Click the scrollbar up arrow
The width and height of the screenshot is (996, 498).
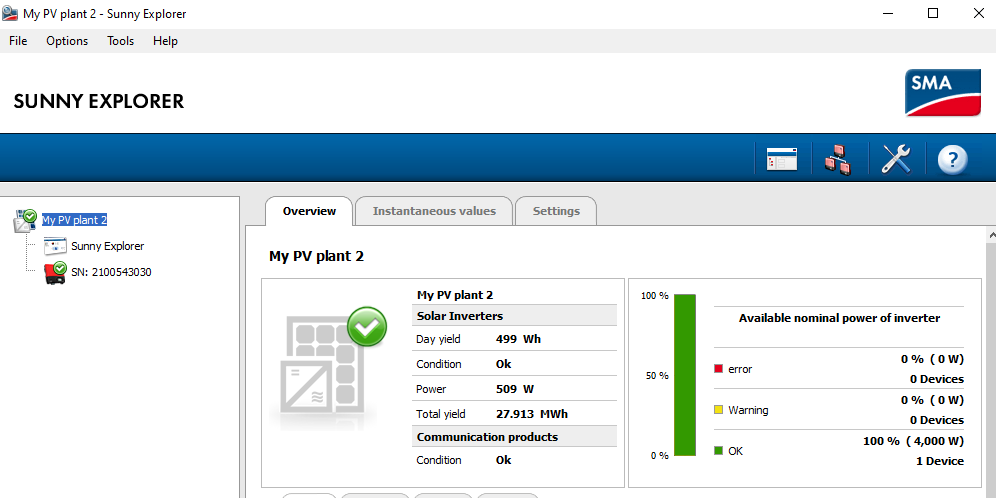pyautogui.click(x=991, y=234)
